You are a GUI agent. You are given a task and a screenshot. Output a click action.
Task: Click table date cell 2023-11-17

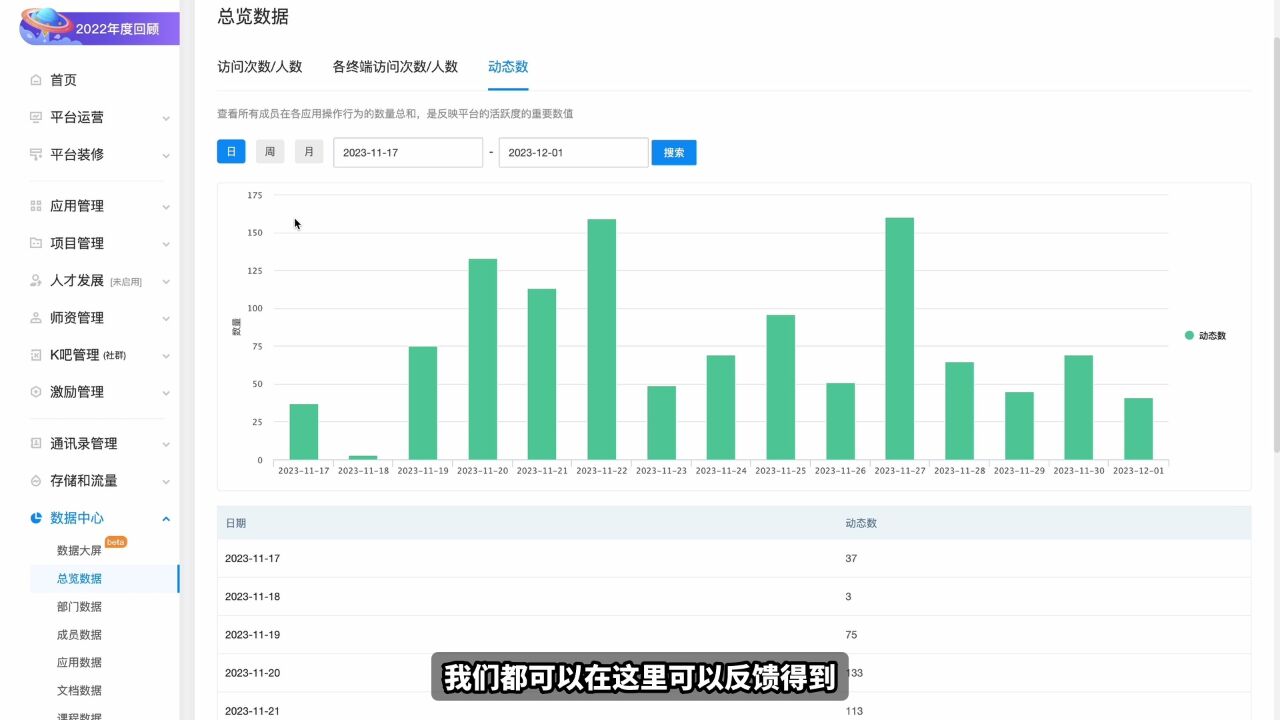[x=252, y=559]
